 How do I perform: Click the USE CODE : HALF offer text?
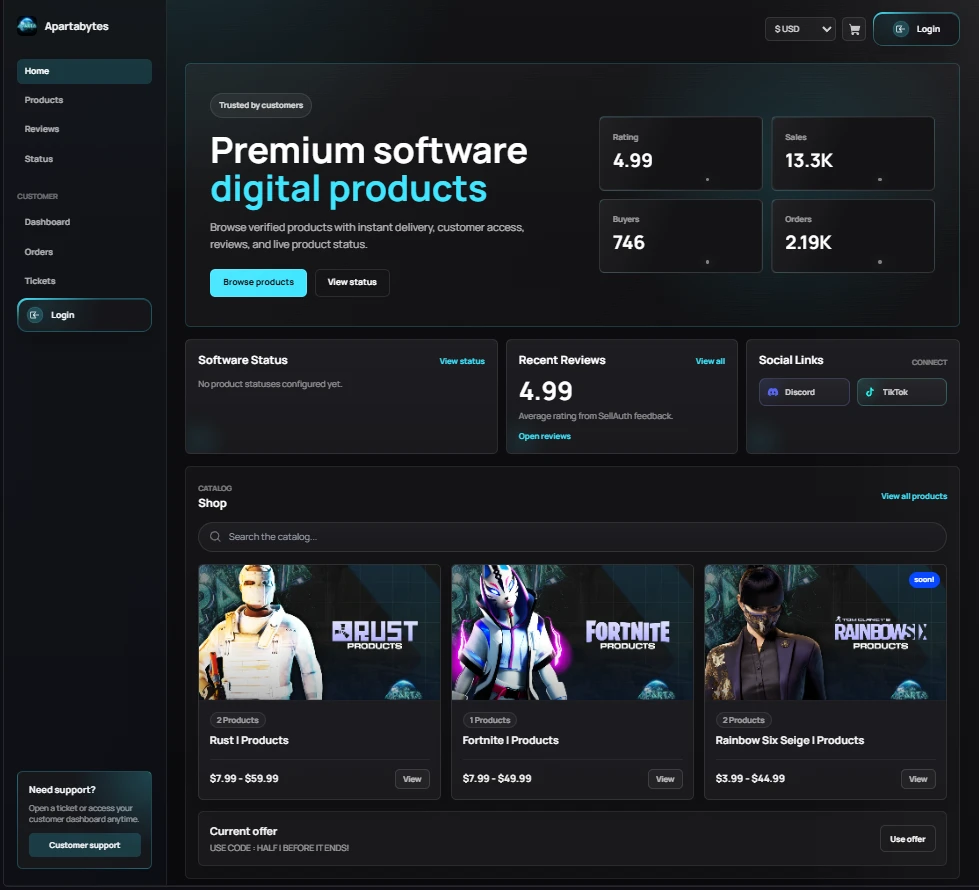pyautogui.click(x=279, y=848)
